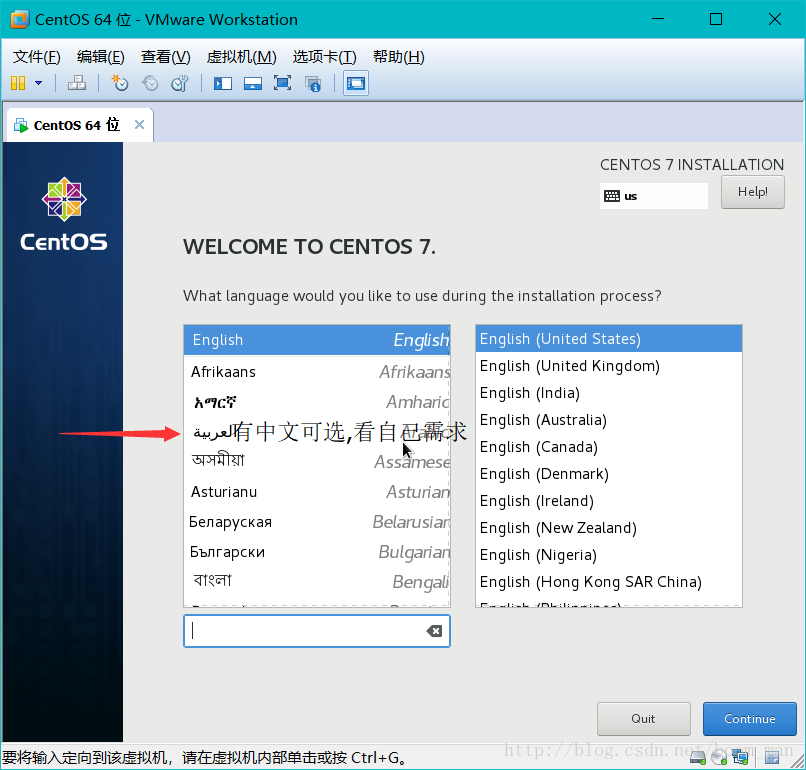This screenshot has width=806, height=770.
Task: Choose English (Nigeria) locale
Action: click(x=609, y=555)
